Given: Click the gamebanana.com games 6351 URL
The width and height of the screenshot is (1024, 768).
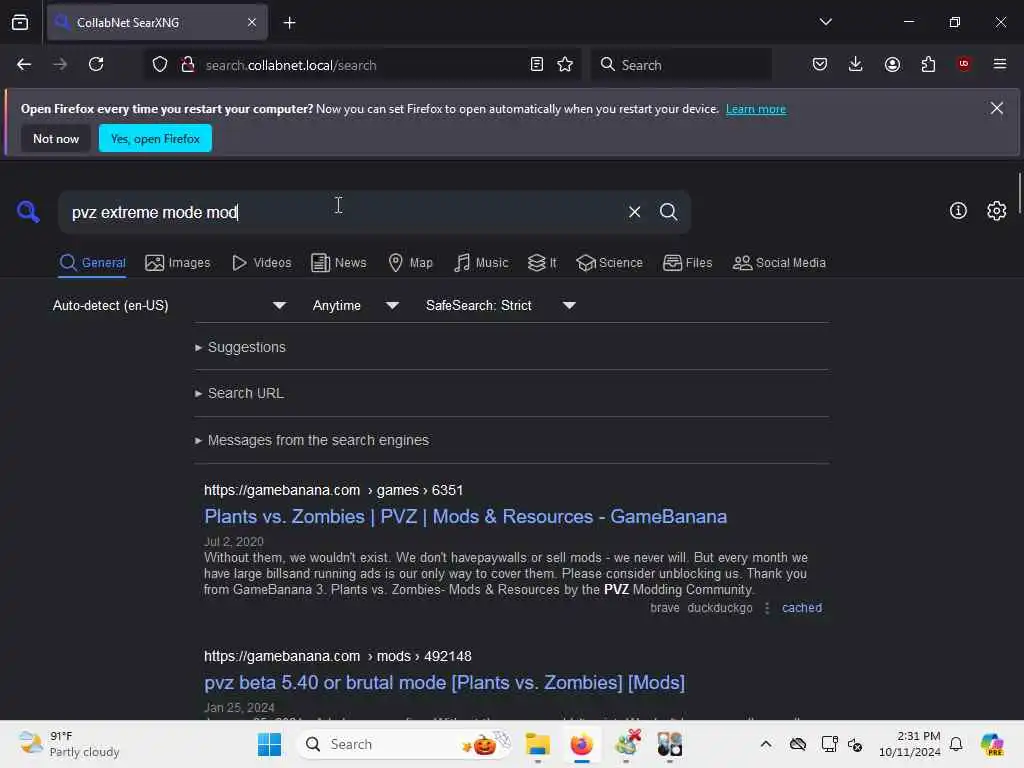Looking at the screenshot, I should click(x=334, y=490).
